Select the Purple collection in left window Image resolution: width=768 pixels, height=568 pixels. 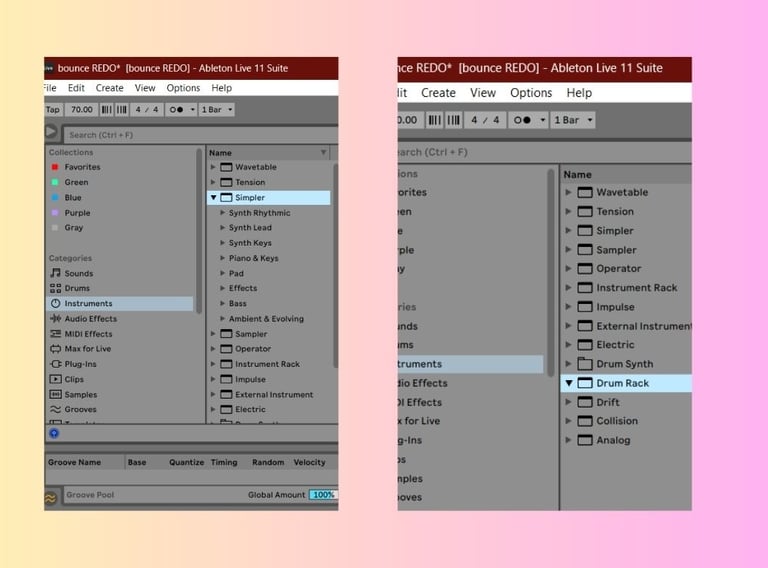(77, 213)
